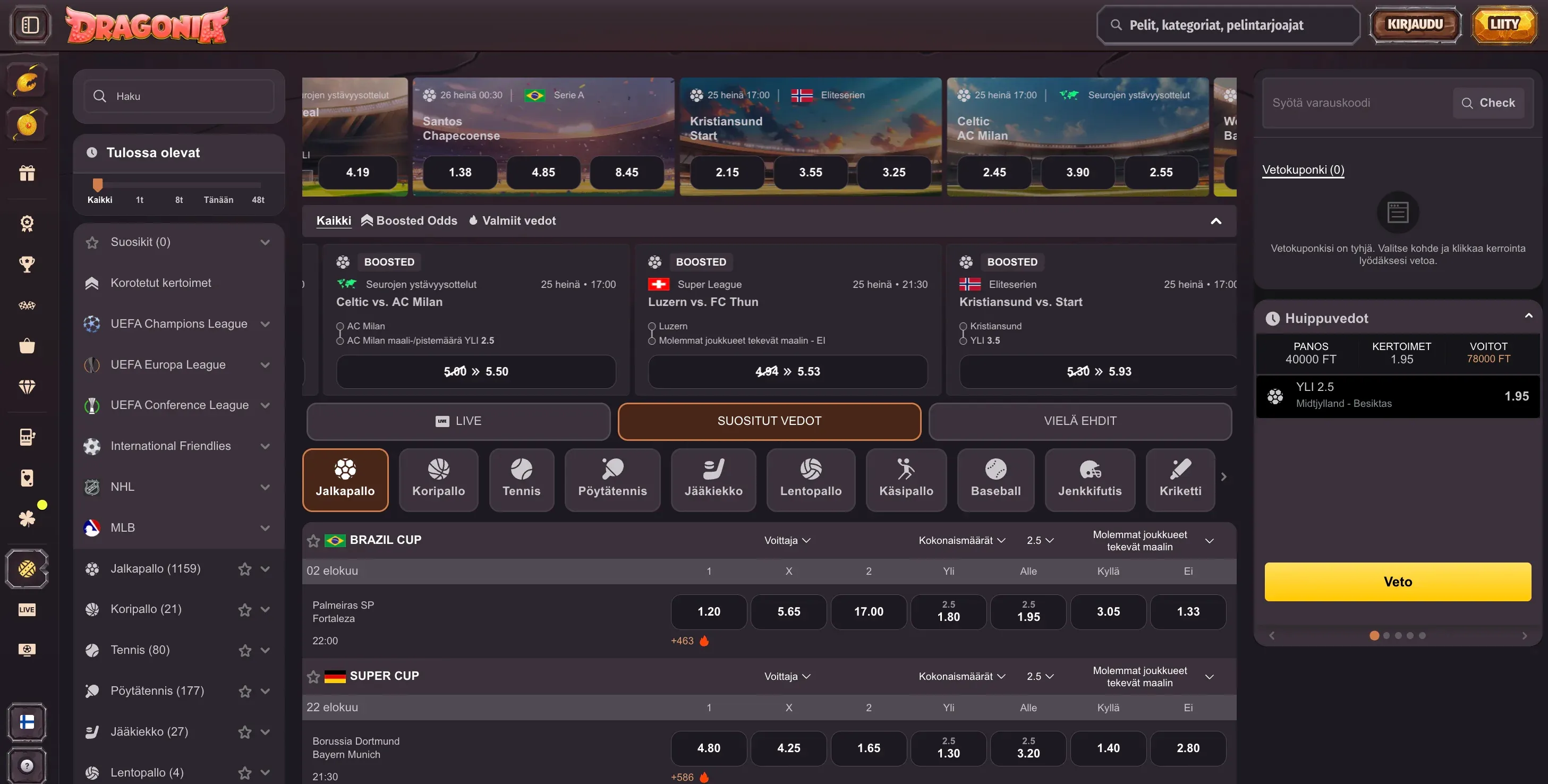Image resolution: width=1548 pixels, height=784 pixels.
Task: Favorite Pöytätennis (177) with its star
Action: point(244,692)
